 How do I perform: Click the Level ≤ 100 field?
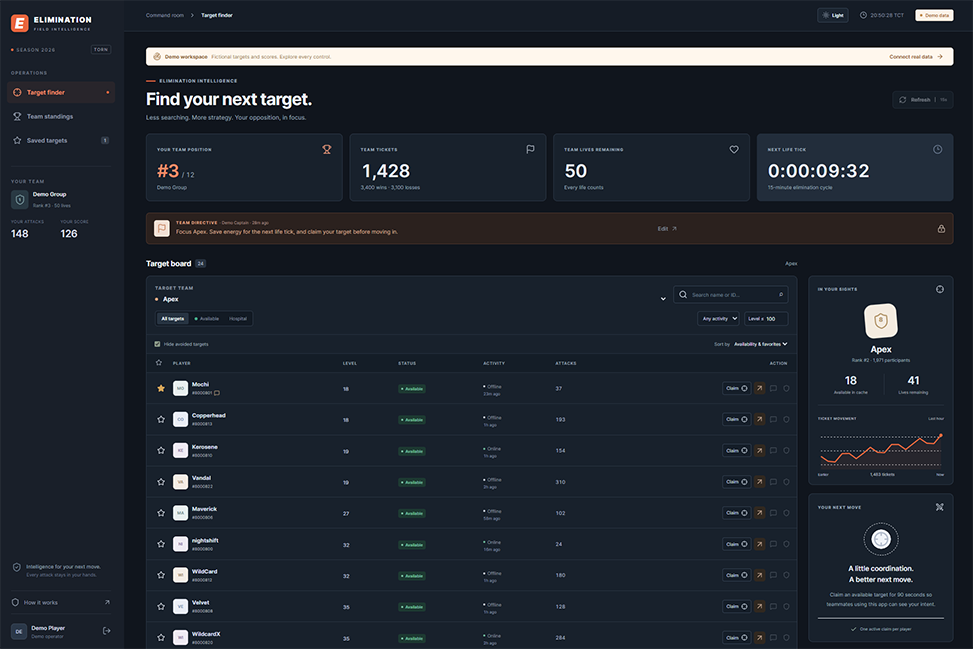(x=766, y=319)
